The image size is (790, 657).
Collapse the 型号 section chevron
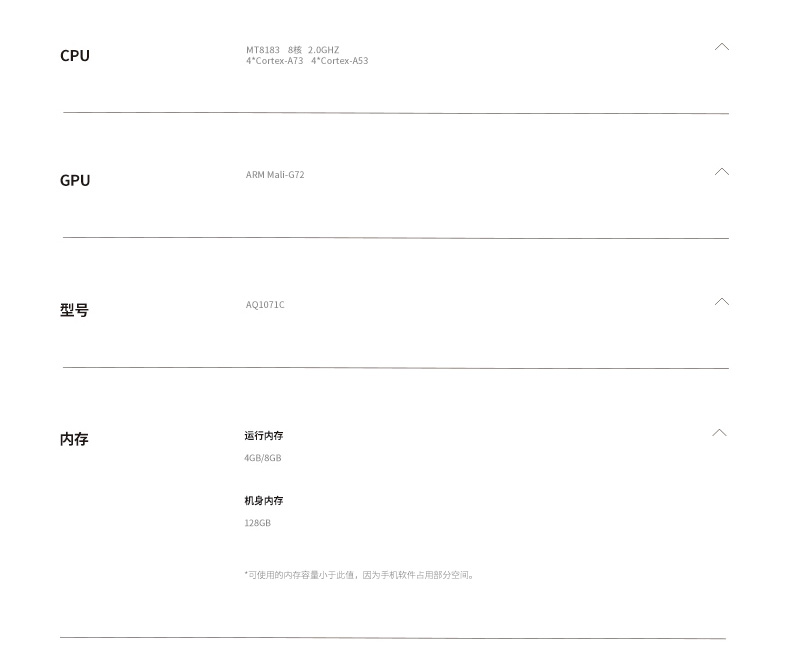(x=721, y=301)
